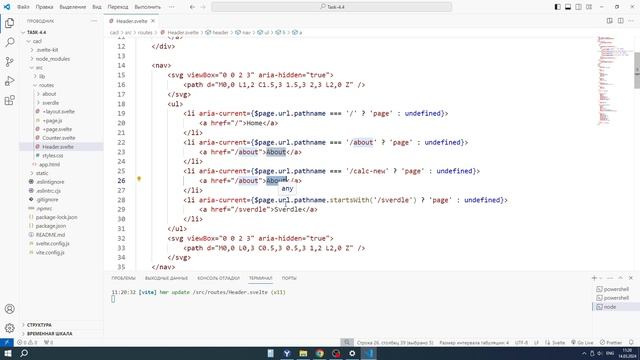The height and width of the screenshot is (360, 640).
Task: Expand the about folder in routes
Action: [x=49, y=94]
